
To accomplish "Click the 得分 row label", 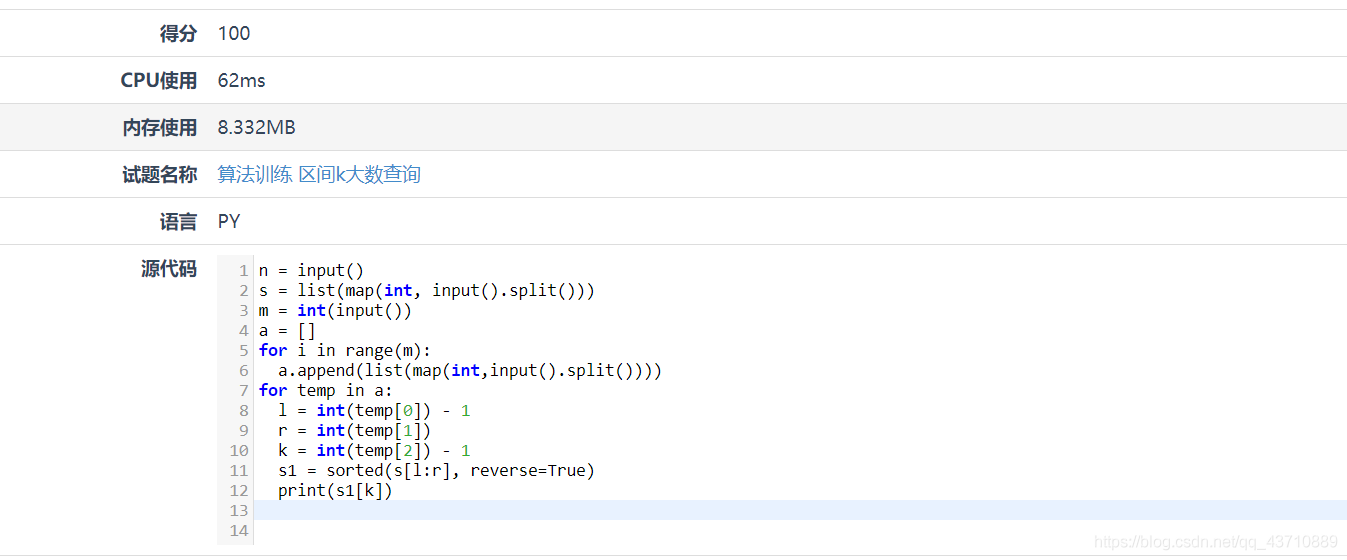I will click(x=179, y=33).
